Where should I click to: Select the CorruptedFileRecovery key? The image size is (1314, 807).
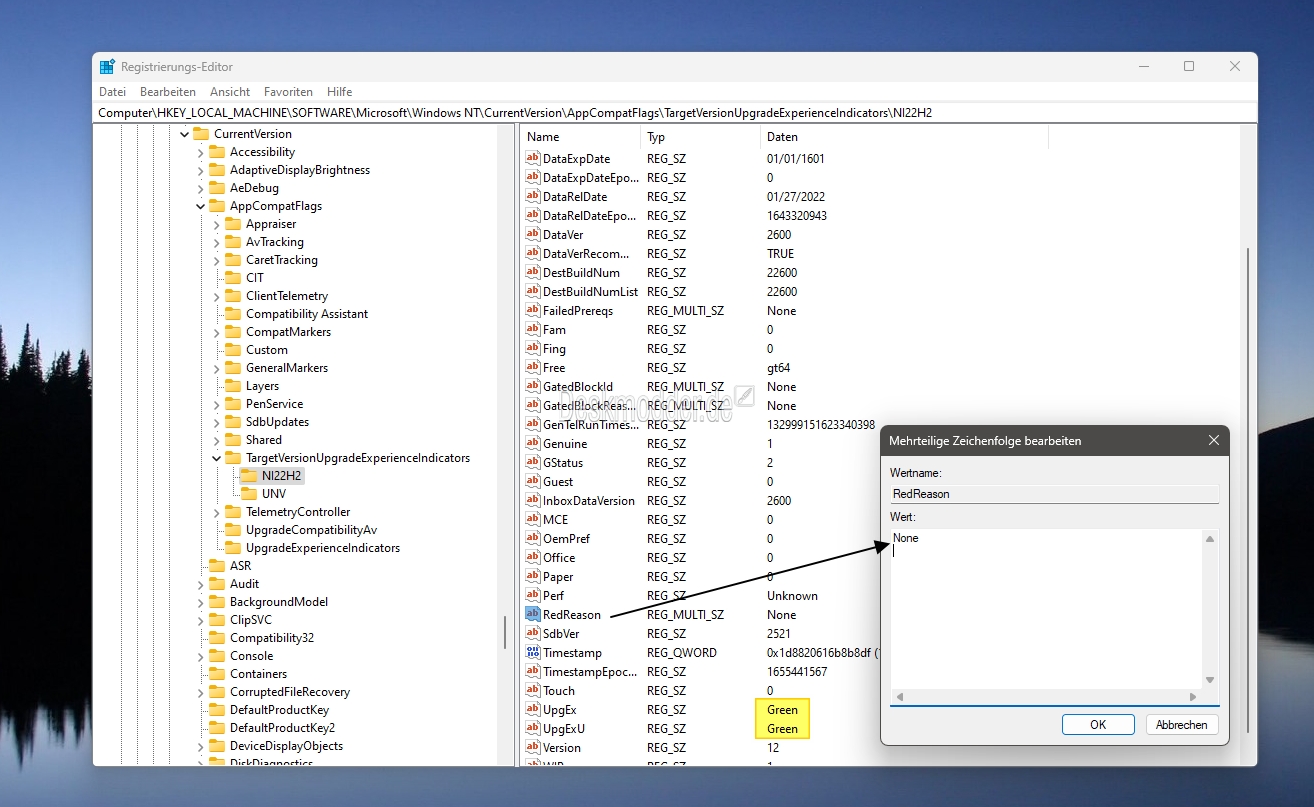[x=290, y=692]
